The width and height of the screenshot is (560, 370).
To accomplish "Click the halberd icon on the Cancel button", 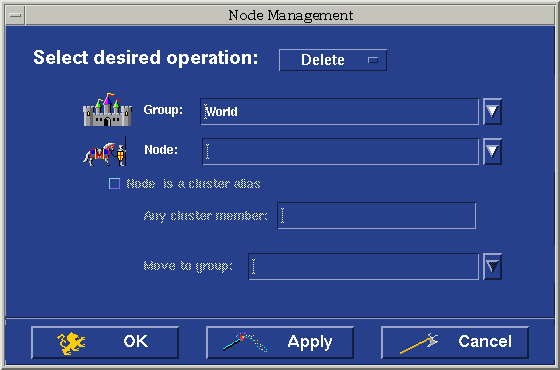I will [x=419, y=343].
